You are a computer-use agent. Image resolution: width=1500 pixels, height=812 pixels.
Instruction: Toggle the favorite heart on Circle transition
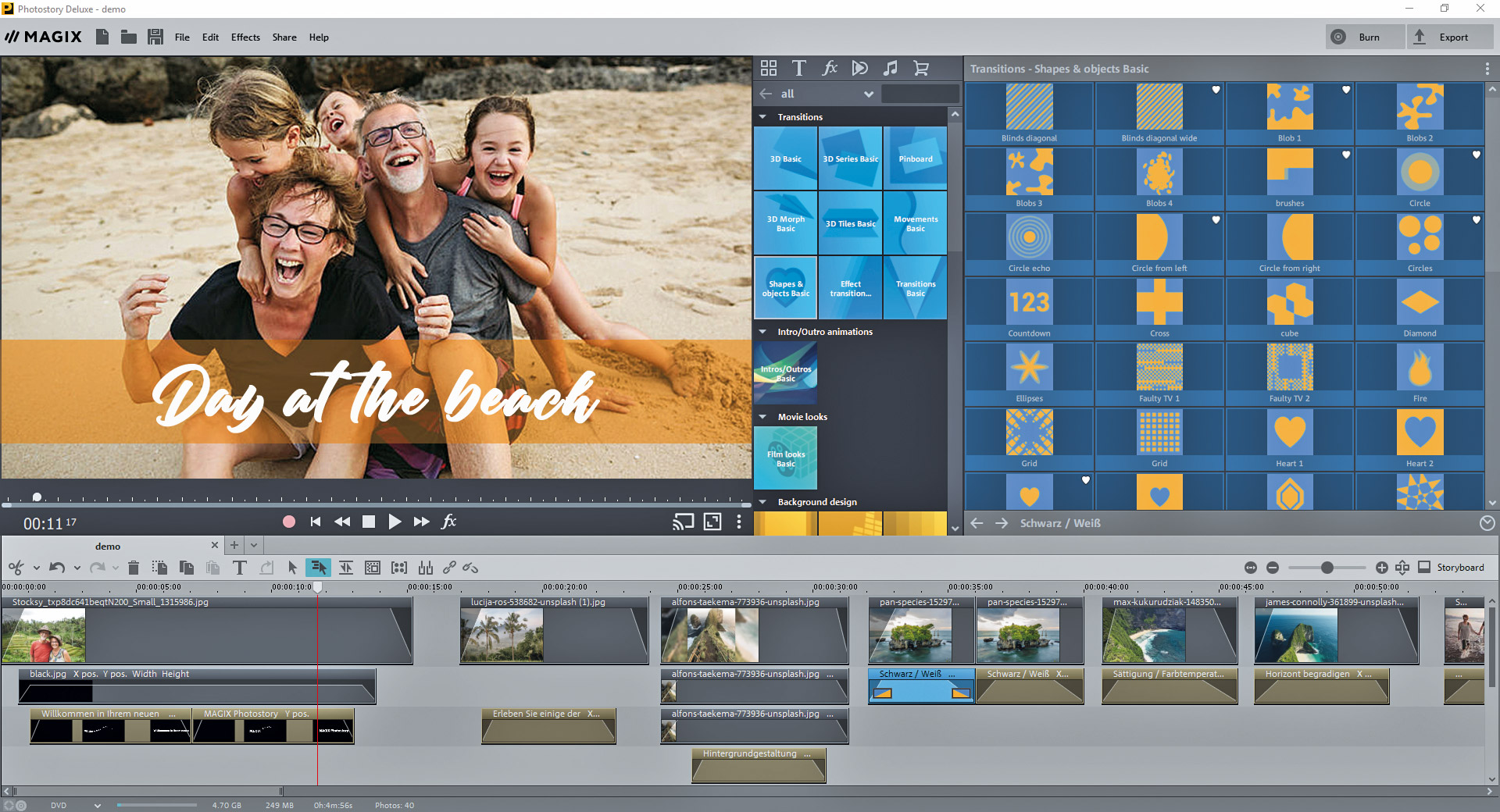tap(1477, 155)
